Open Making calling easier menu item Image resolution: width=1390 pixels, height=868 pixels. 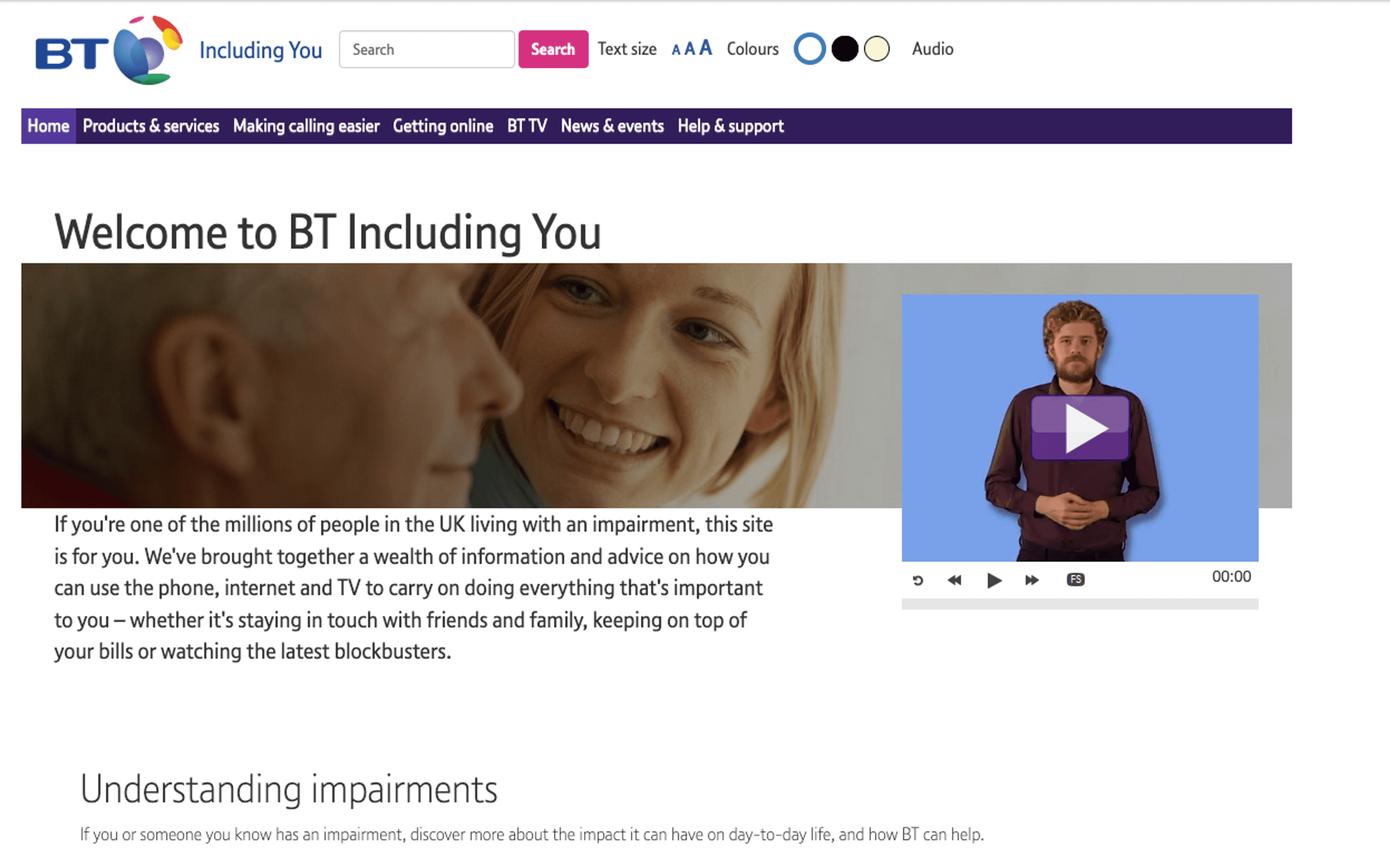306,126
